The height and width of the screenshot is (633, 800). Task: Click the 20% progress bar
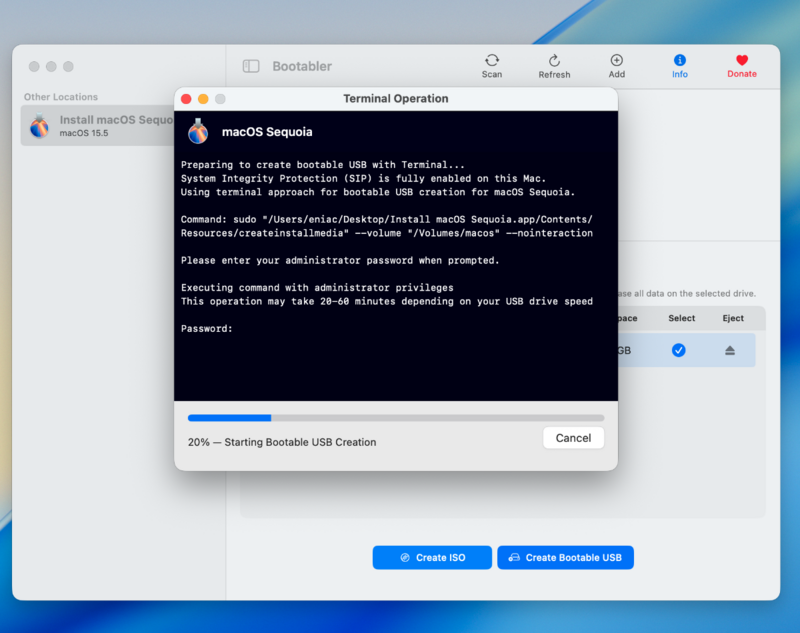(x=394, y=418)
